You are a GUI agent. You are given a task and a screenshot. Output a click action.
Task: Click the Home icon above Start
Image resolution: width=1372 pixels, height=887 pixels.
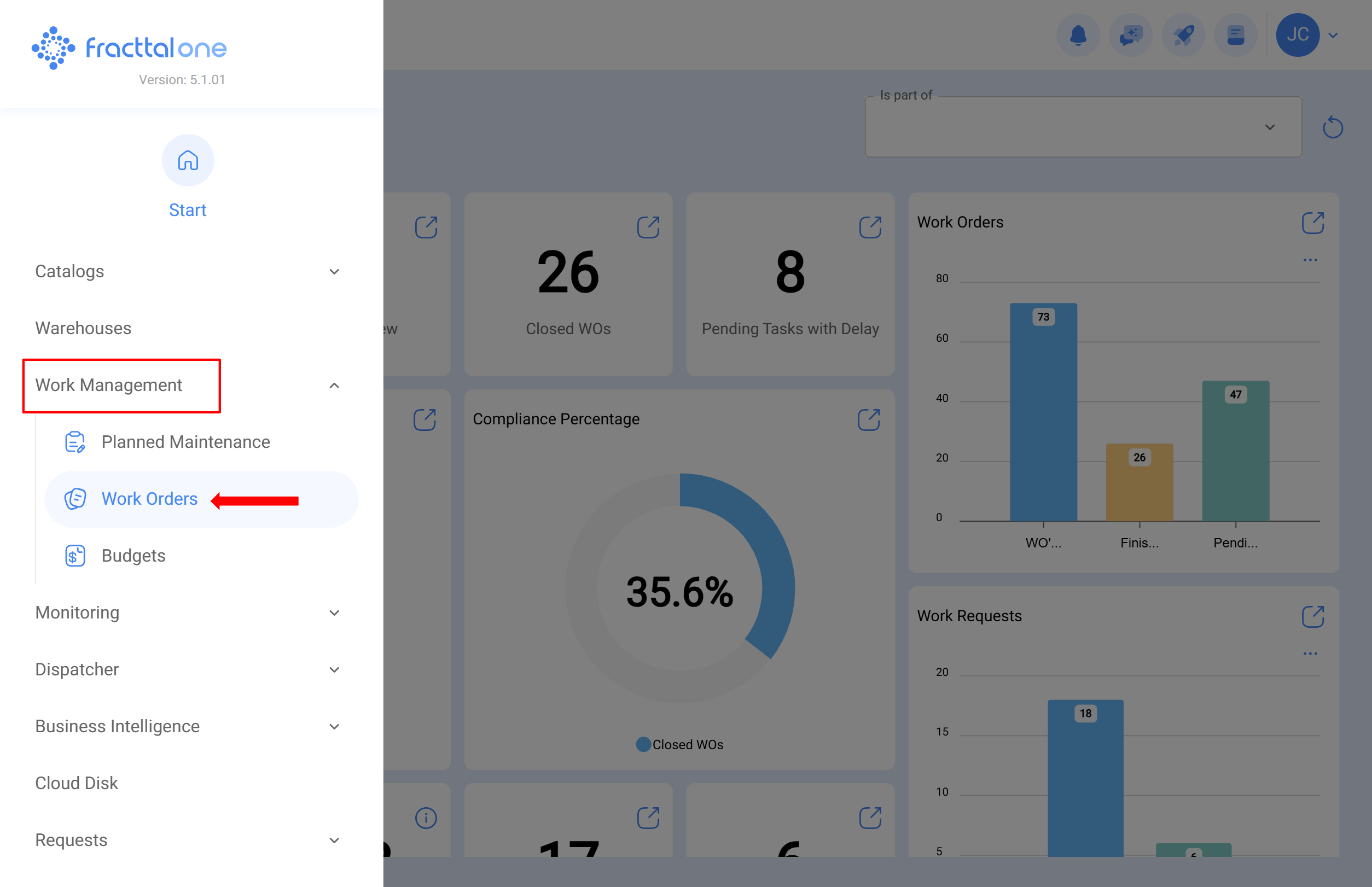click(x=188, y=161)
